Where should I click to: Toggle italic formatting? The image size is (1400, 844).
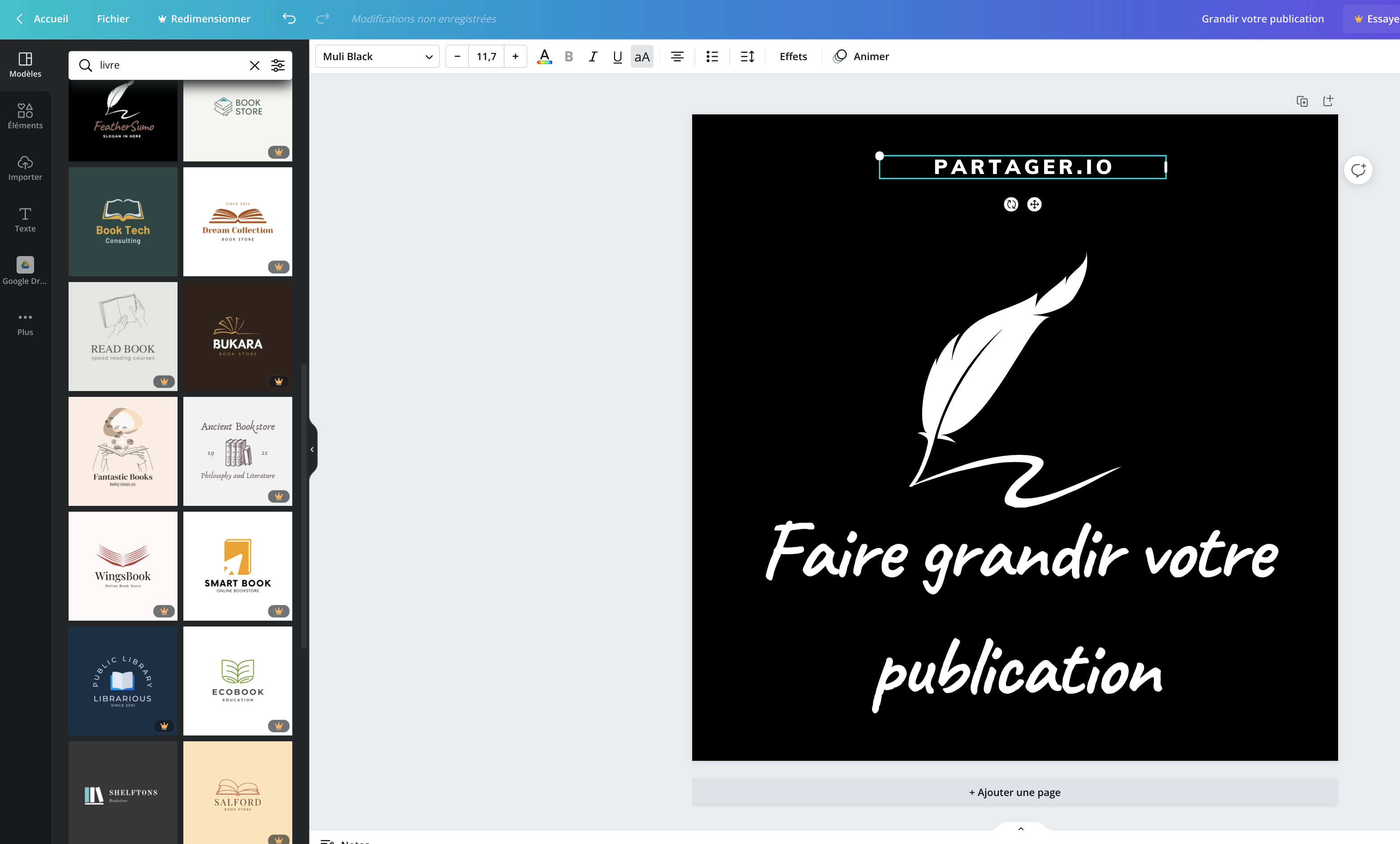593,56
